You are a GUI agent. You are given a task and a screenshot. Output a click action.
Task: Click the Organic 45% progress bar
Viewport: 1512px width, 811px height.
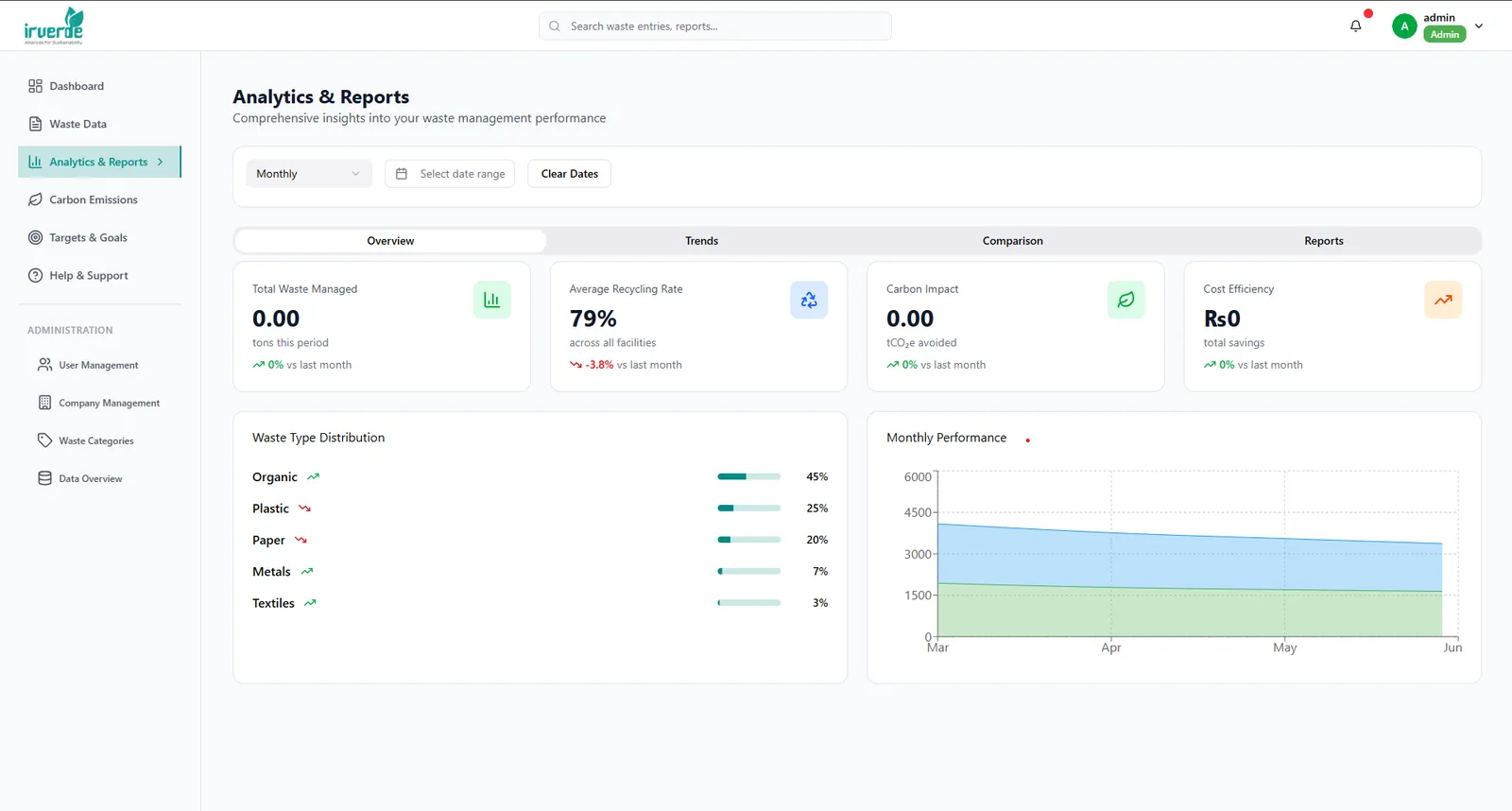749,476
